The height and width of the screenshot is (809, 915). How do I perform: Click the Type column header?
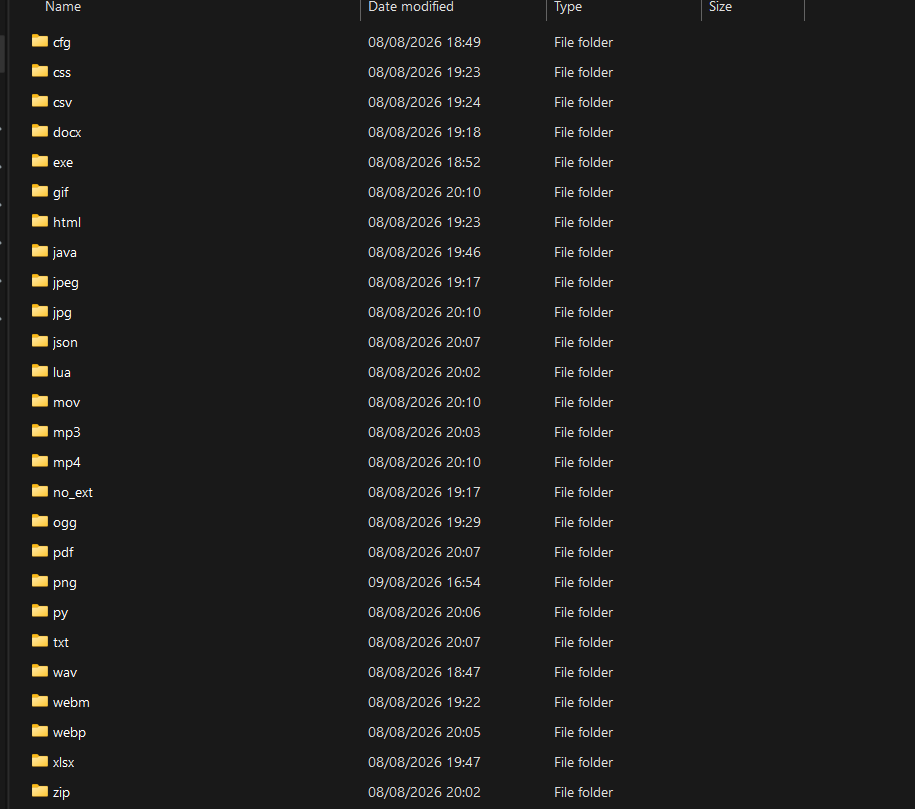[x=568, y=7]
